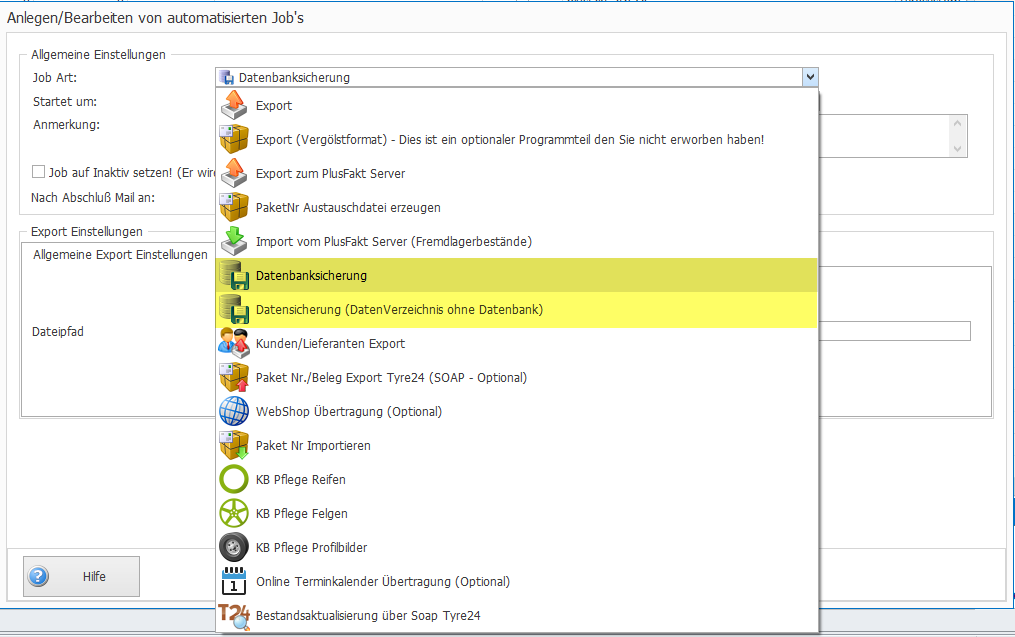The height and width of the screenshot is (637, 1015).
Task: Pick PaketNr Austauschdatei erzeugen
Action: click(517, 207)
